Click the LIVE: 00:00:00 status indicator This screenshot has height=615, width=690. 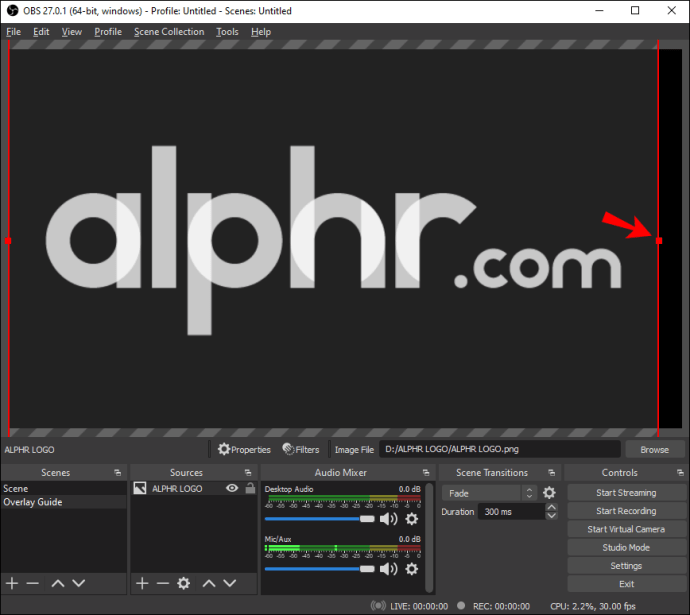point(410,606)
